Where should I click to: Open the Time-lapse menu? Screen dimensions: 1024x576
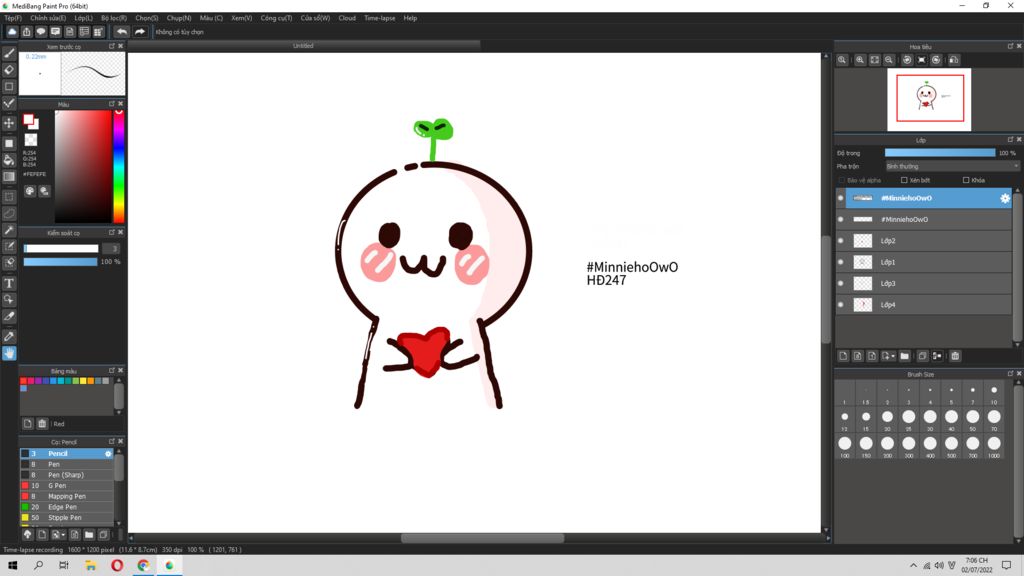379,18
